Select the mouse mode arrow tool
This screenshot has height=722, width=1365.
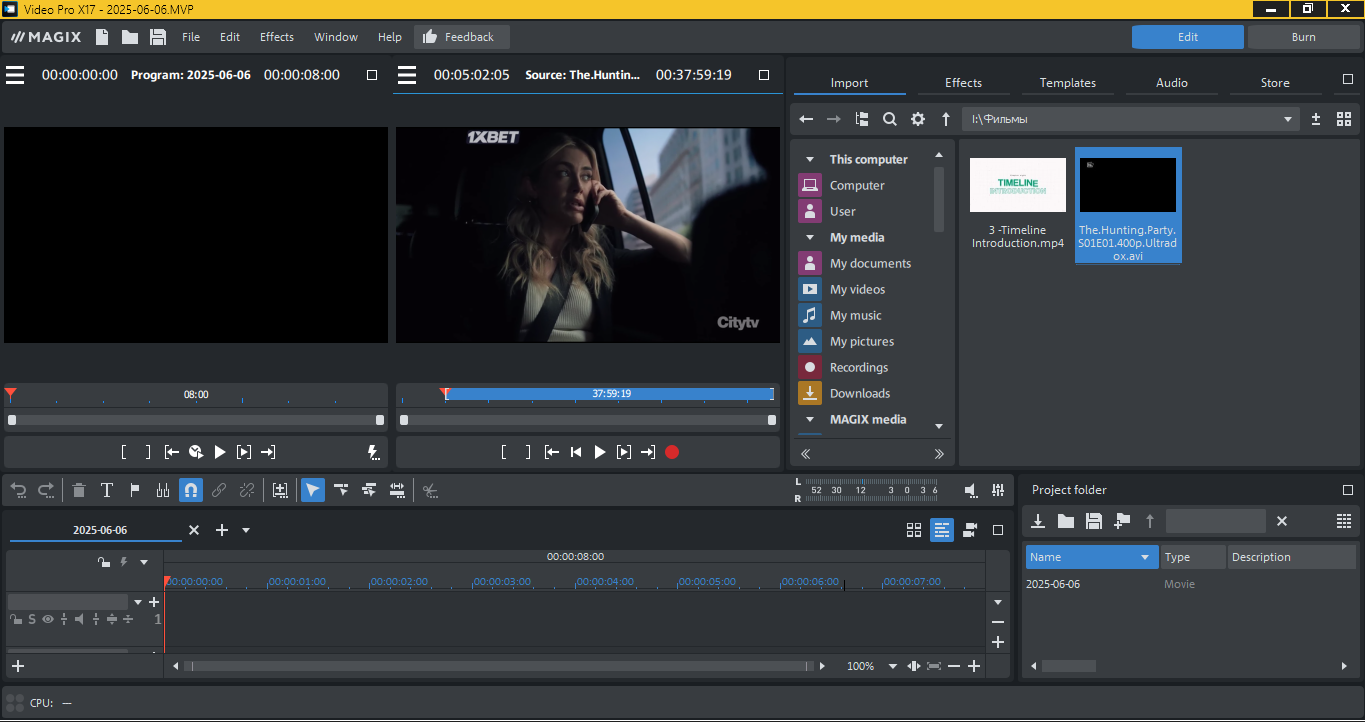pos(313,490)
